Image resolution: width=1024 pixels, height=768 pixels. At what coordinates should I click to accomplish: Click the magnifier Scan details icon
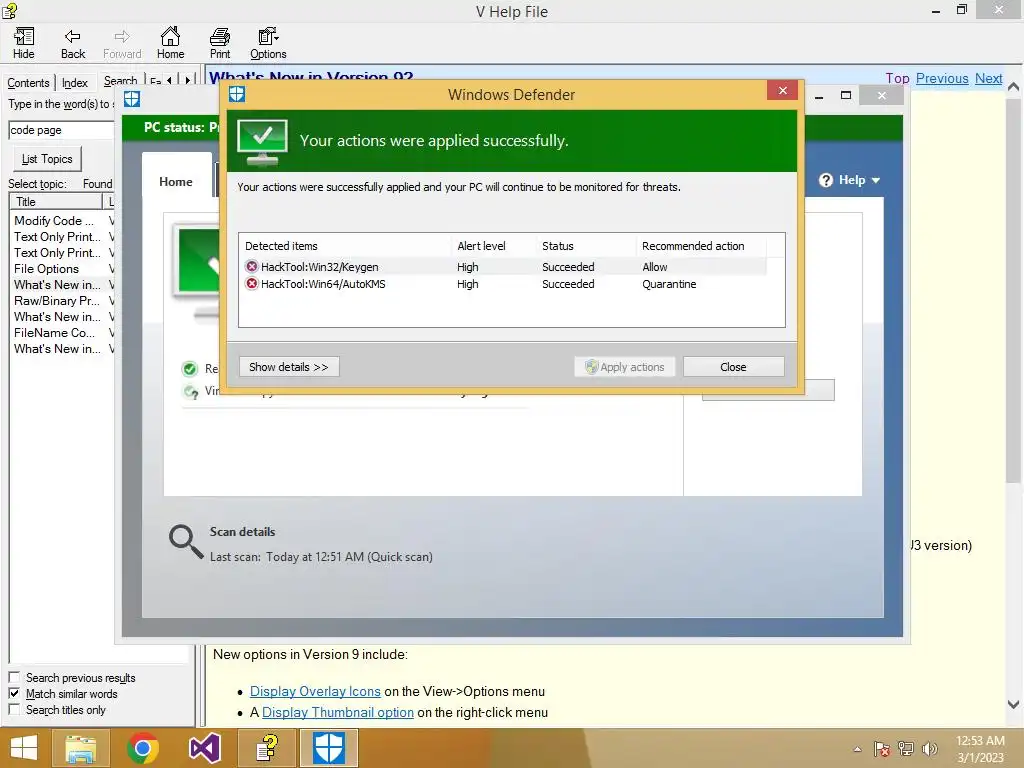coord(186,542)
